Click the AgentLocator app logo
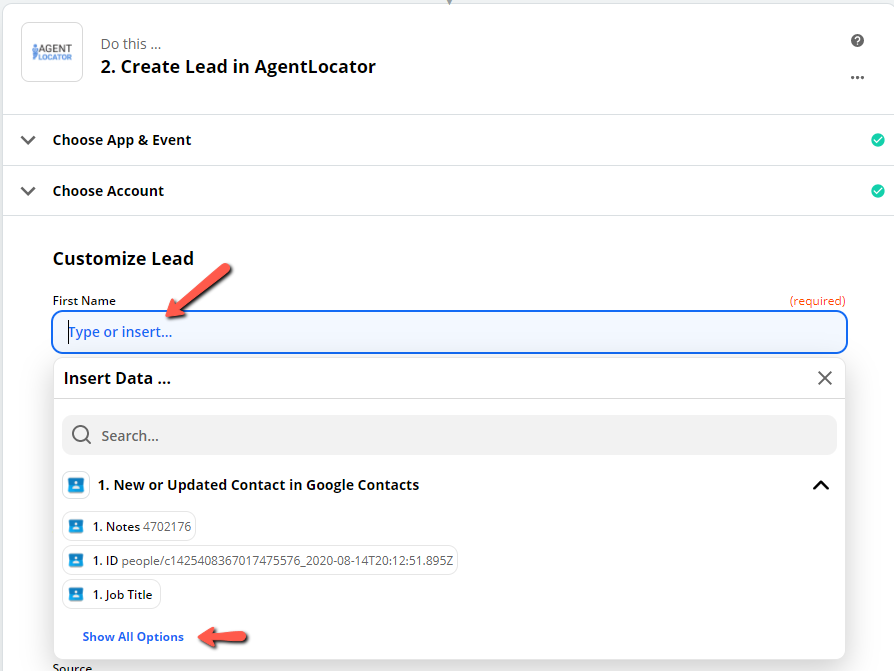894x671 pixels. click(52, 52)
